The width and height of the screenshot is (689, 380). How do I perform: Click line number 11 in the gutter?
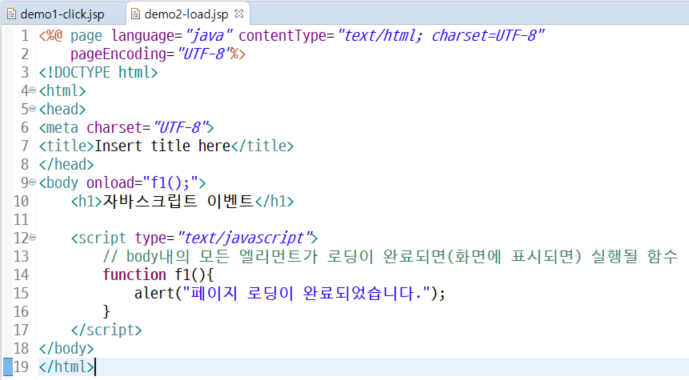tap(21, 219)
